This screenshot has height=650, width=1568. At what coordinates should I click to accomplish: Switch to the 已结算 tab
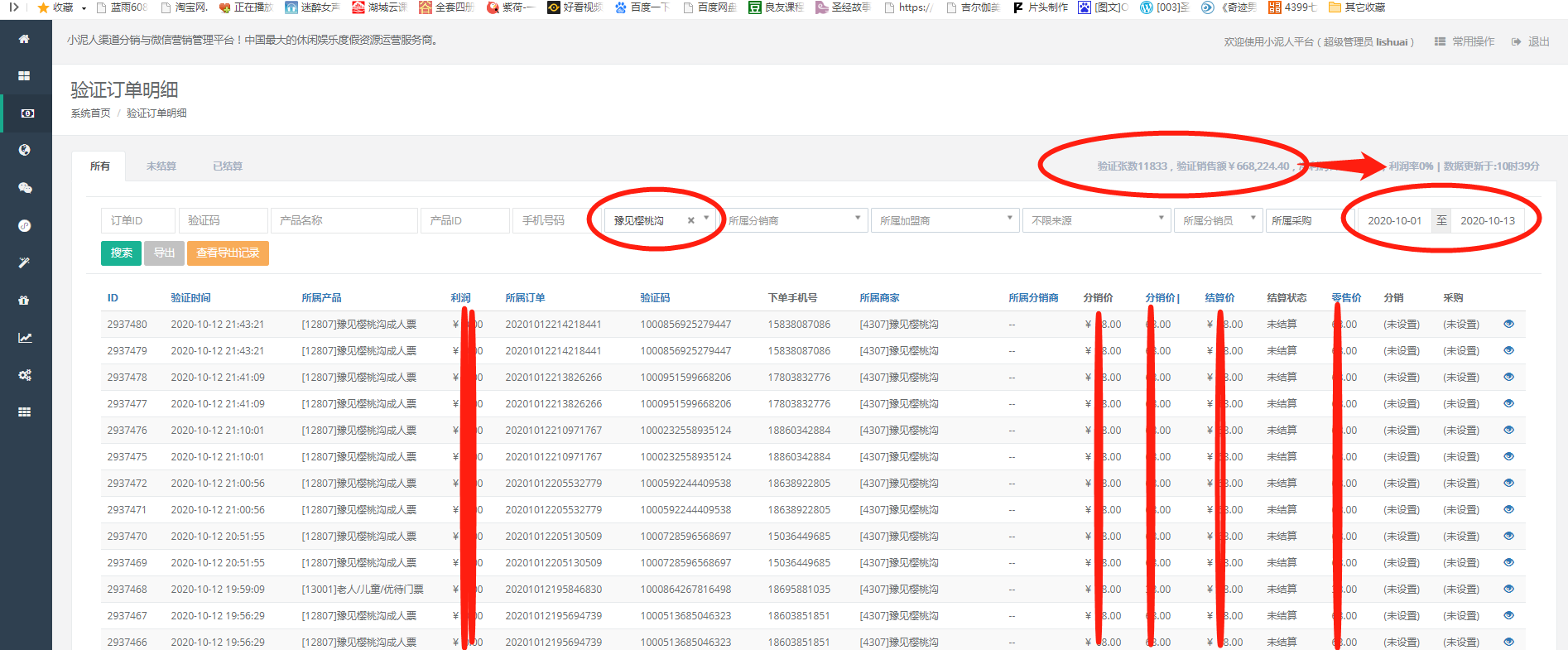click(228, 166)
